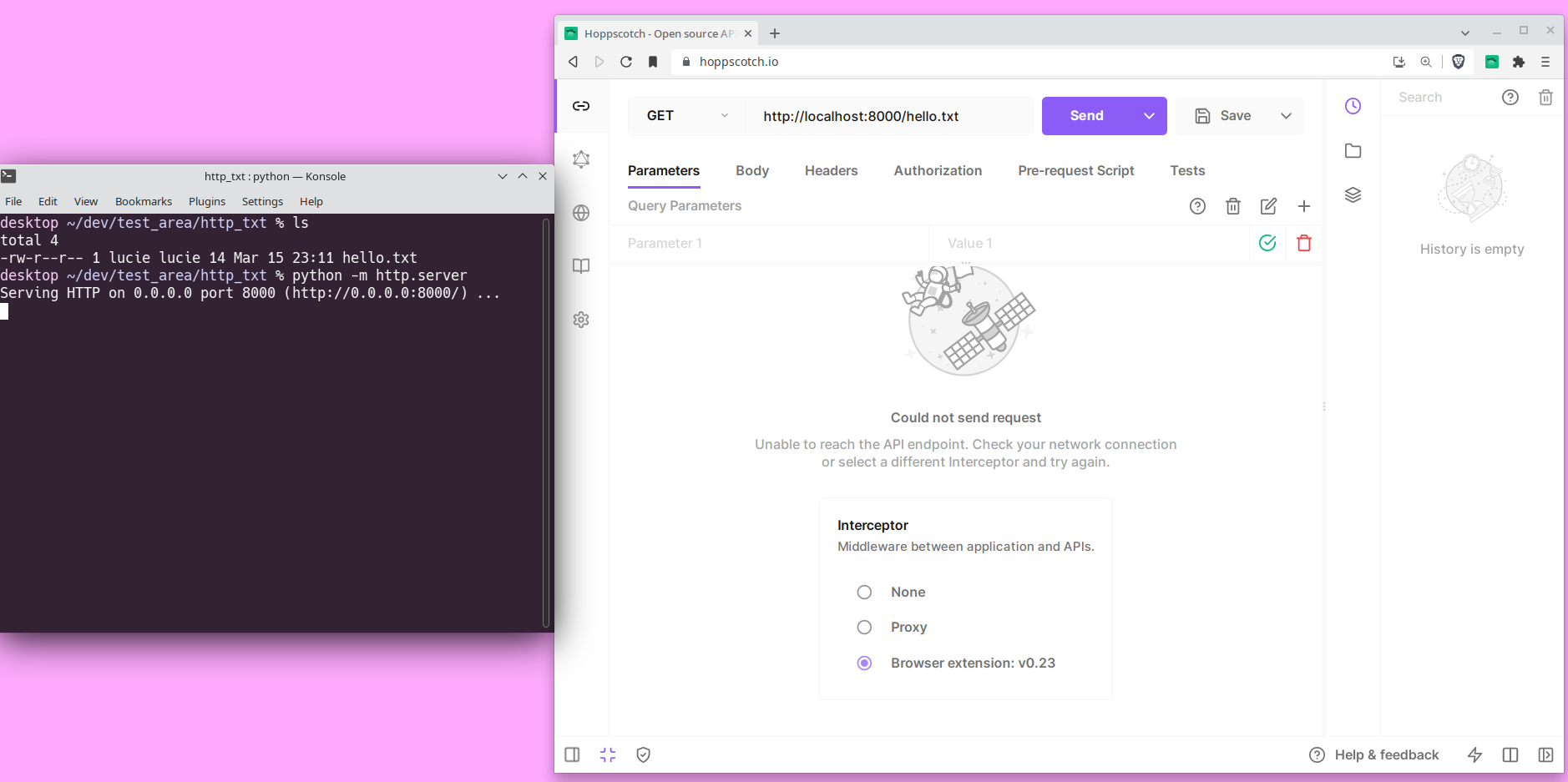1568x782 pixels.
Task: Toggle Zen mode in footer
Action: pyautogui.click(x=608, y=754)
